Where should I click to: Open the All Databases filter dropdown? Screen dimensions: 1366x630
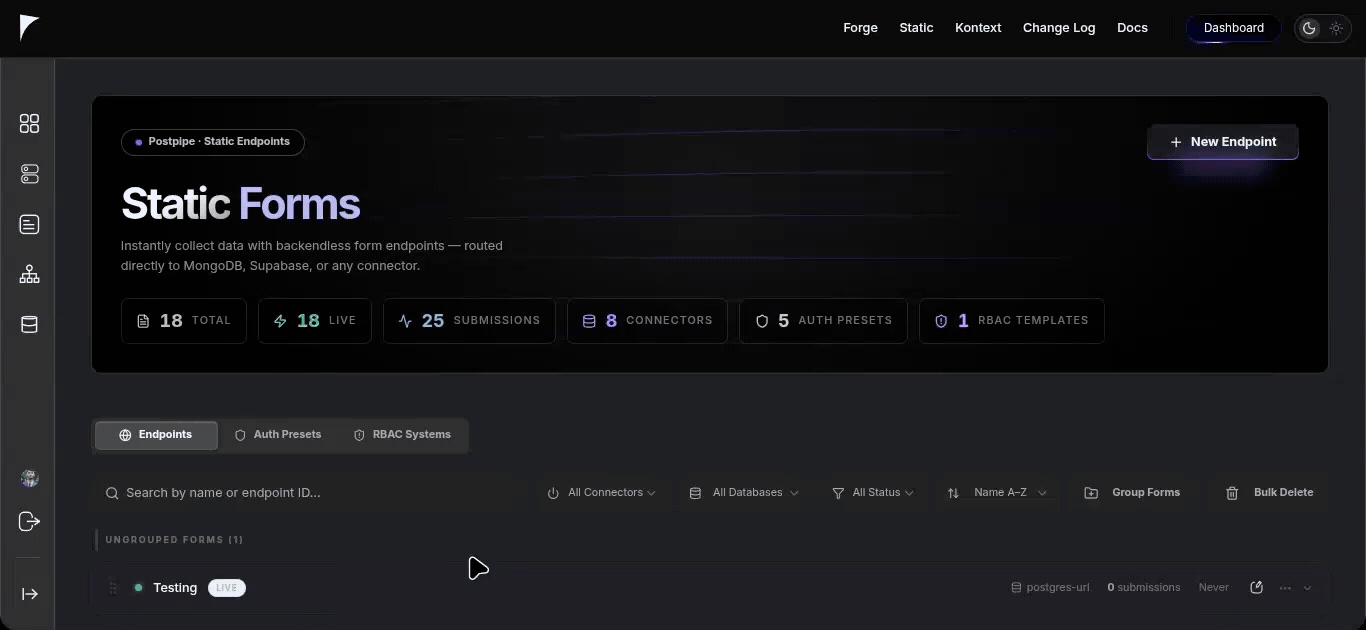[744, 493]
